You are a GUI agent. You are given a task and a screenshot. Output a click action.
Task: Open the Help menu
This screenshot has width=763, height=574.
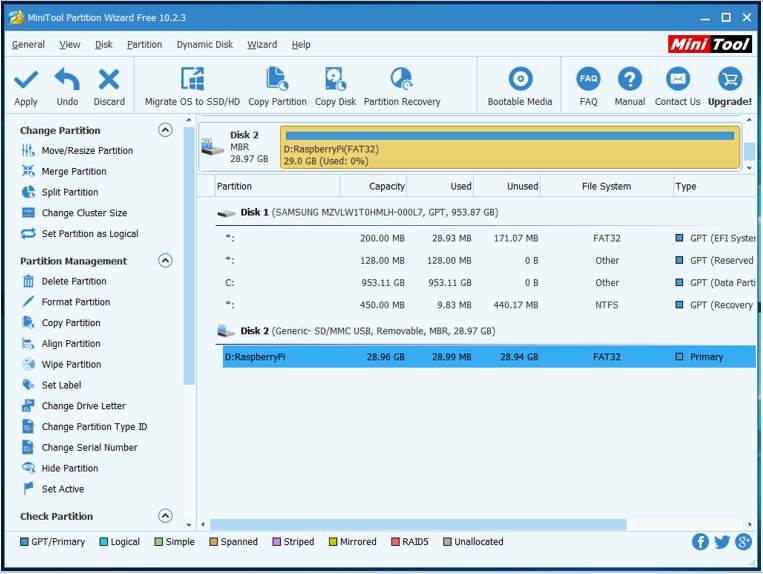click(x=301, y=45)
